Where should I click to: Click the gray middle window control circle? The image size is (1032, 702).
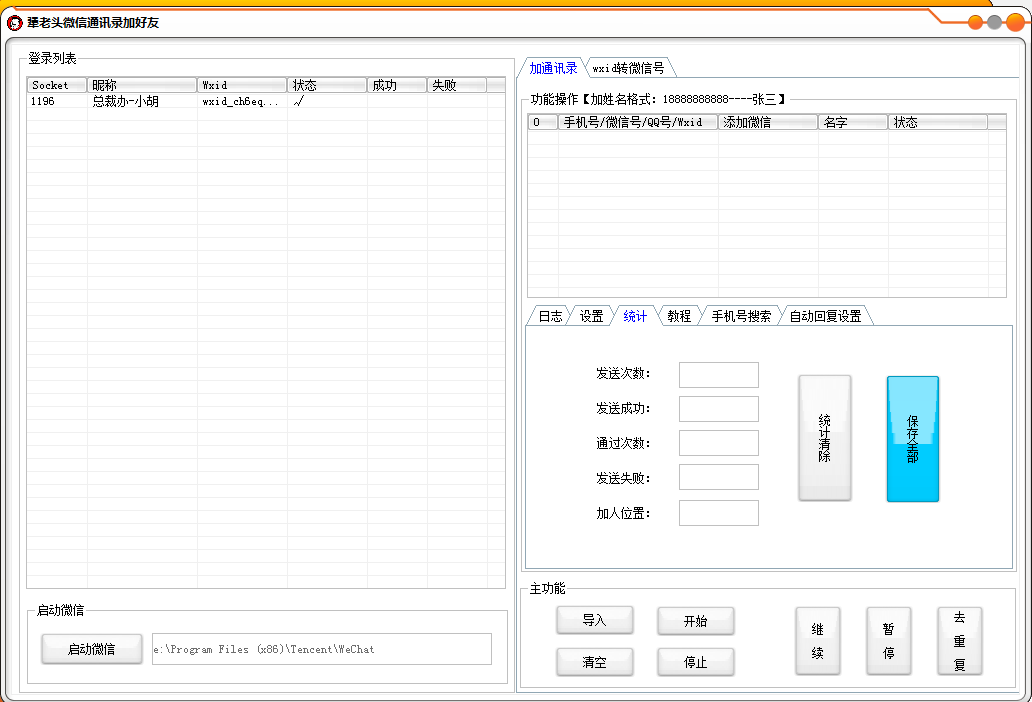coord(994,23)
